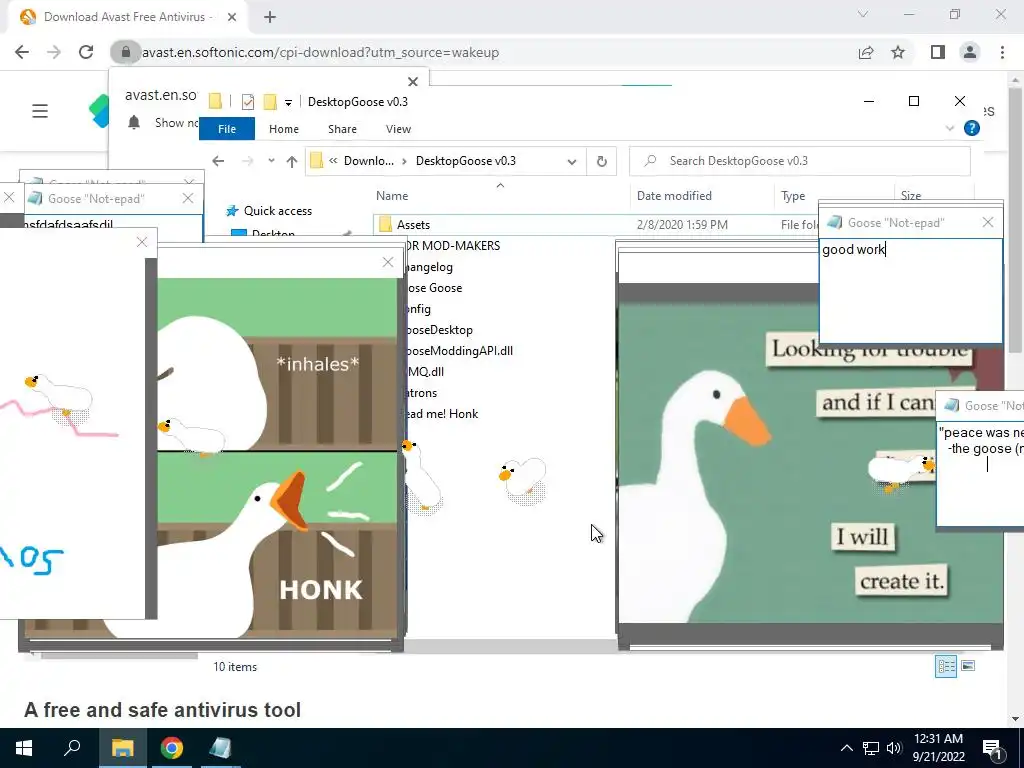Bookmark this page with the star

[898, 52]
